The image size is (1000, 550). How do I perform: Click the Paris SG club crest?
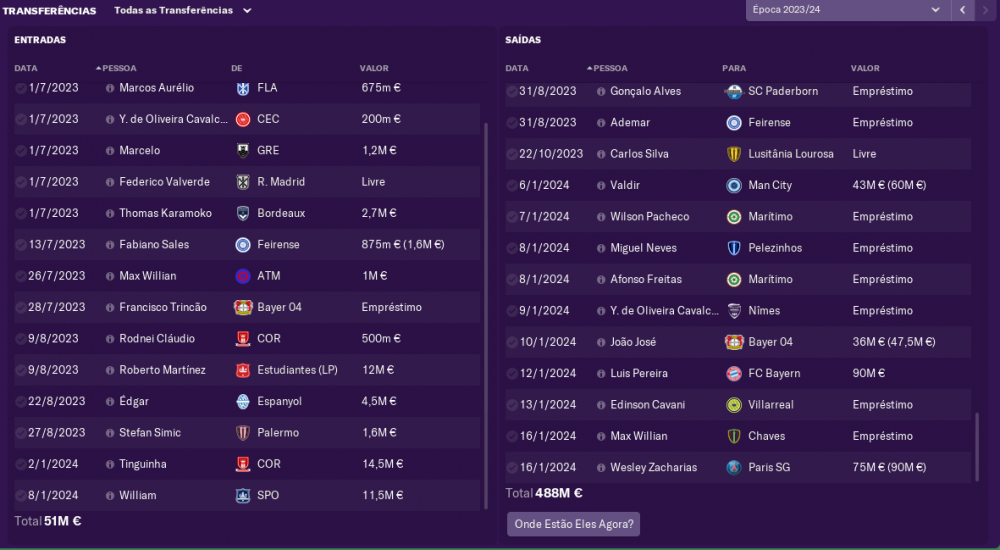coord(734,467)
